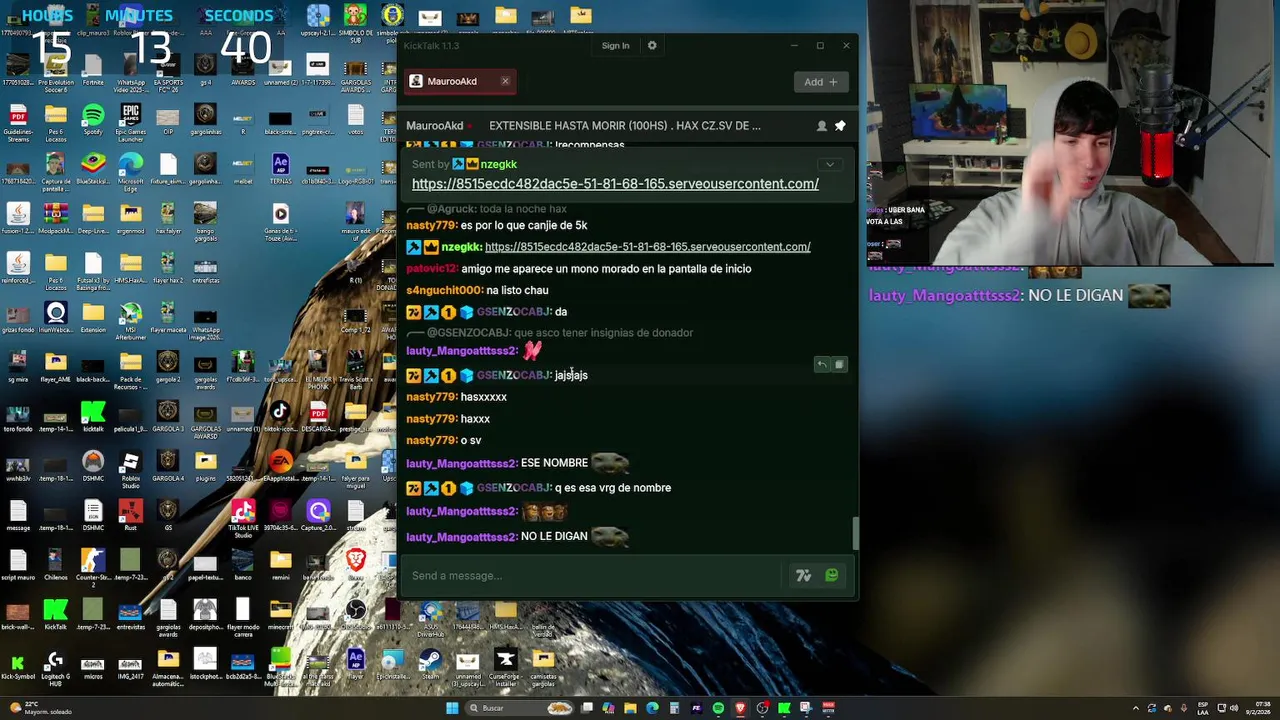The image size is (1280, 720).
Task: Select Pes 6 Locazos folder beside Spotify
Action: 56,123
